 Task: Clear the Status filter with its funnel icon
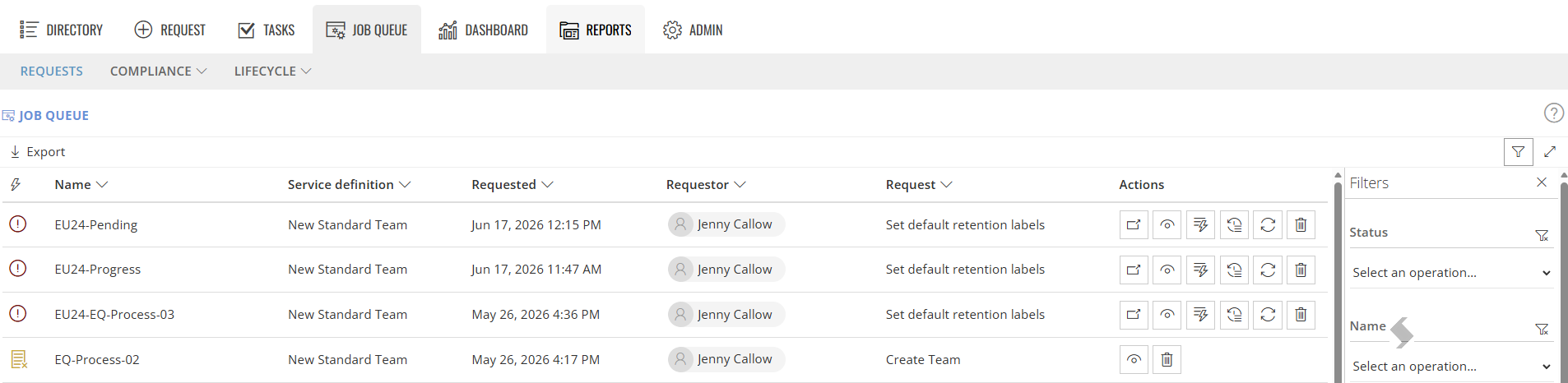click(x=1542, y=235)
